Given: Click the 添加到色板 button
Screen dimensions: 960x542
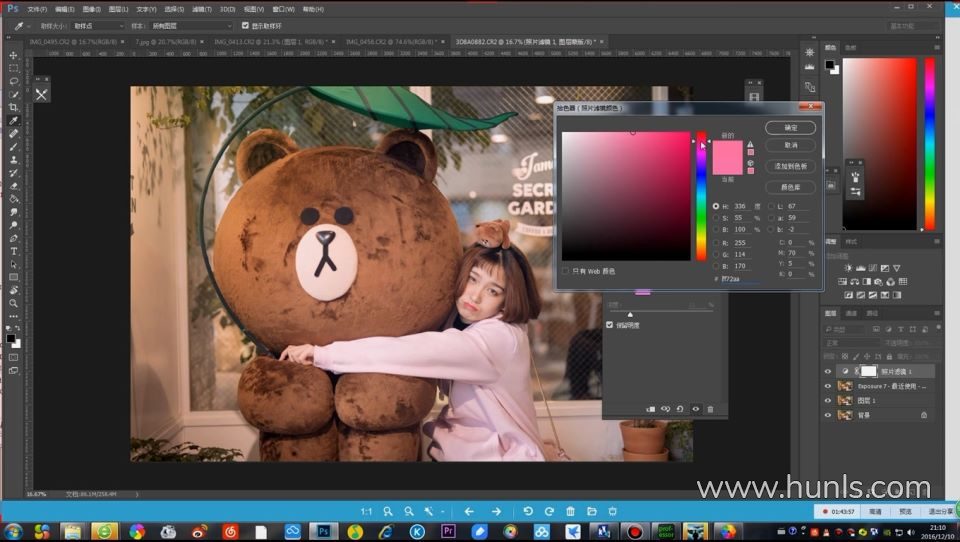Looking at the screenshot, I should [x=790, y=165].
